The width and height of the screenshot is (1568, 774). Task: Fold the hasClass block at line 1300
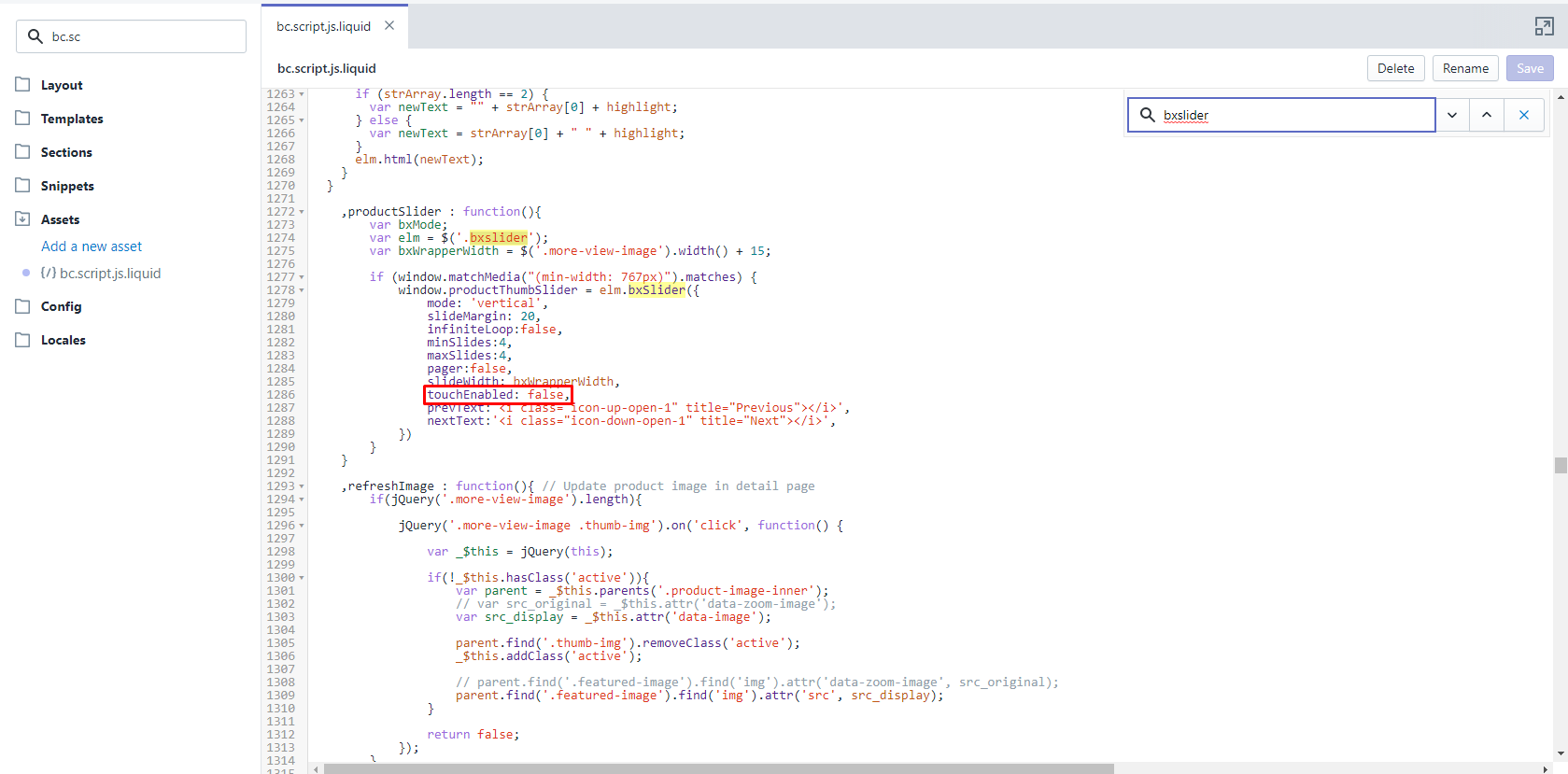[302, 578]
